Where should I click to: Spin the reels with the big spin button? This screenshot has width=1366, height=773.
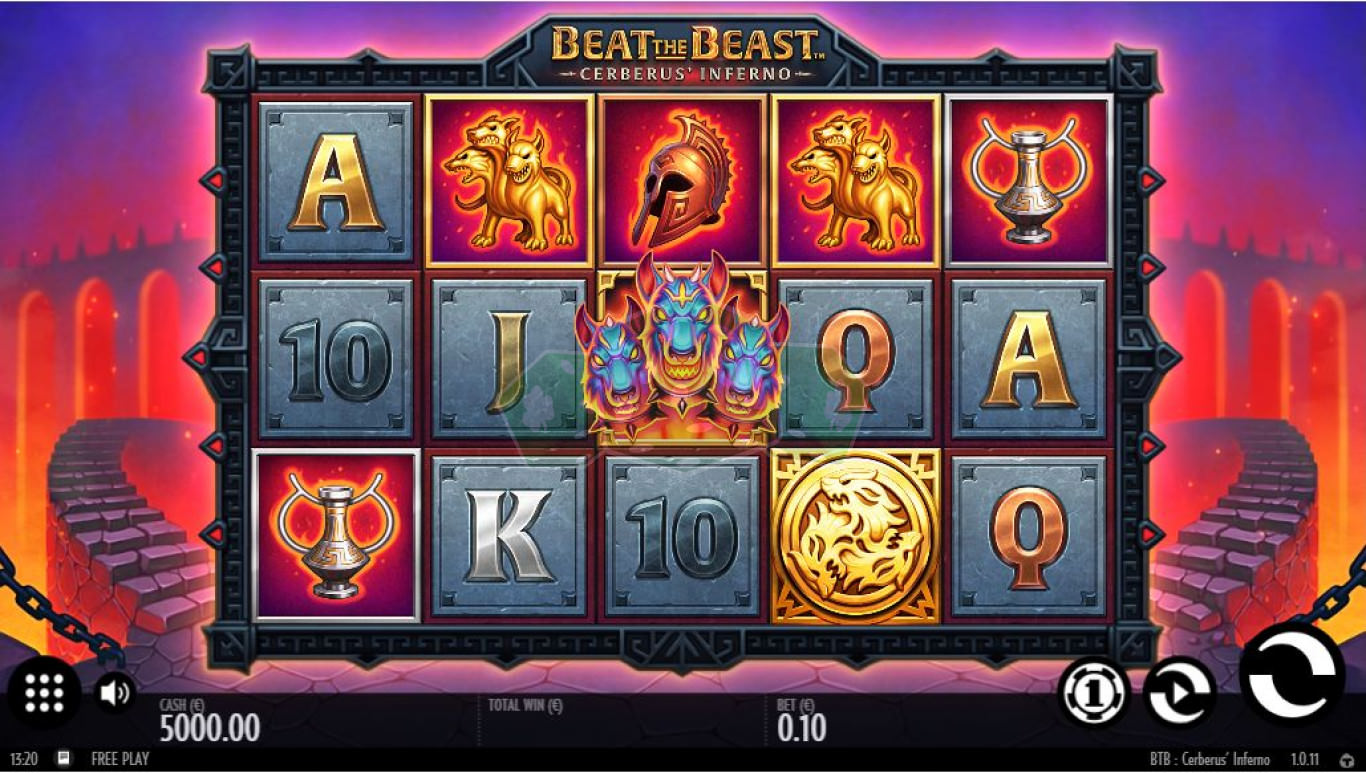[x=1292, y=674]
